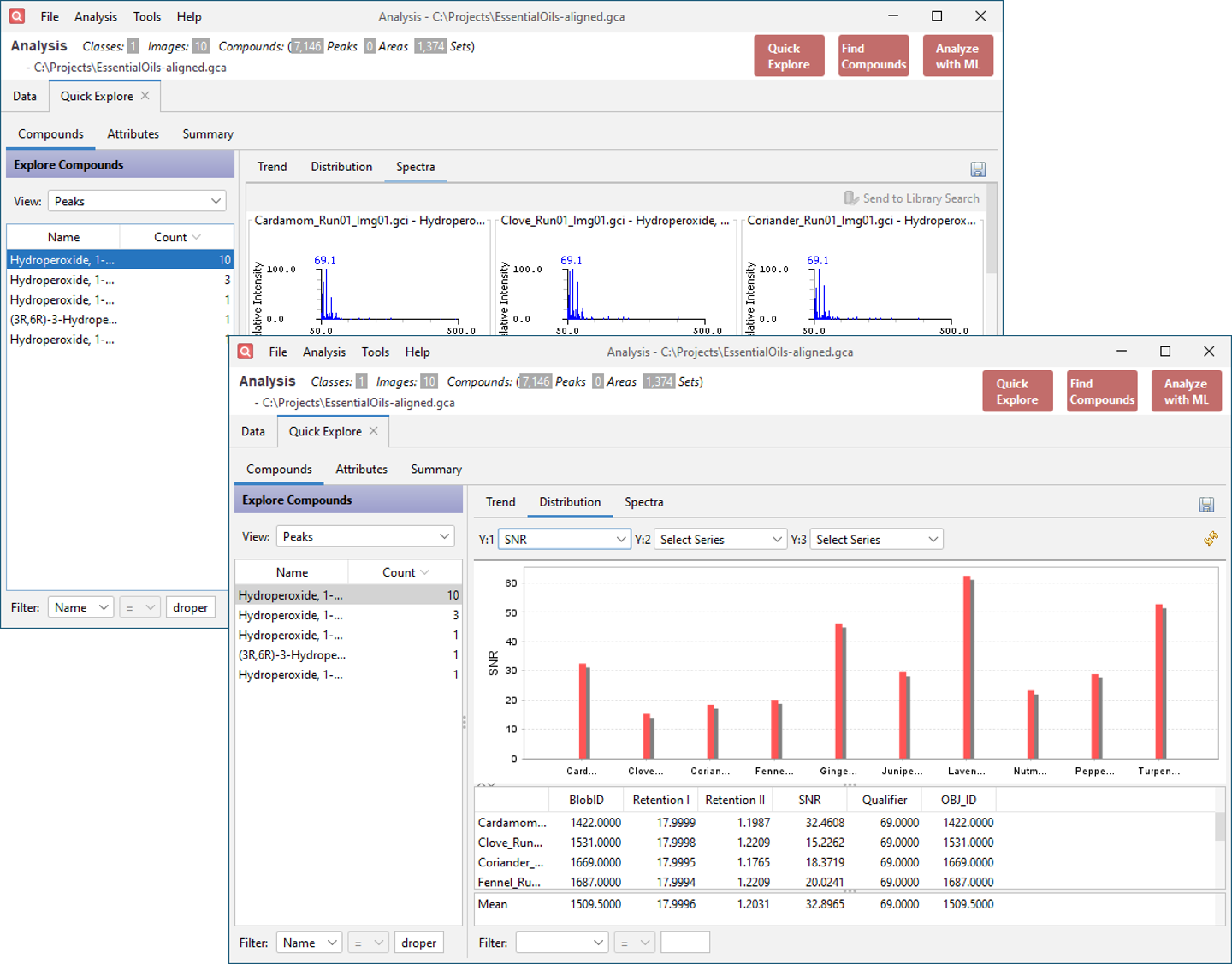Open the Tools menu in the back window
Image resolution: width=1232 pixels, height=964 pixels.
147,16
